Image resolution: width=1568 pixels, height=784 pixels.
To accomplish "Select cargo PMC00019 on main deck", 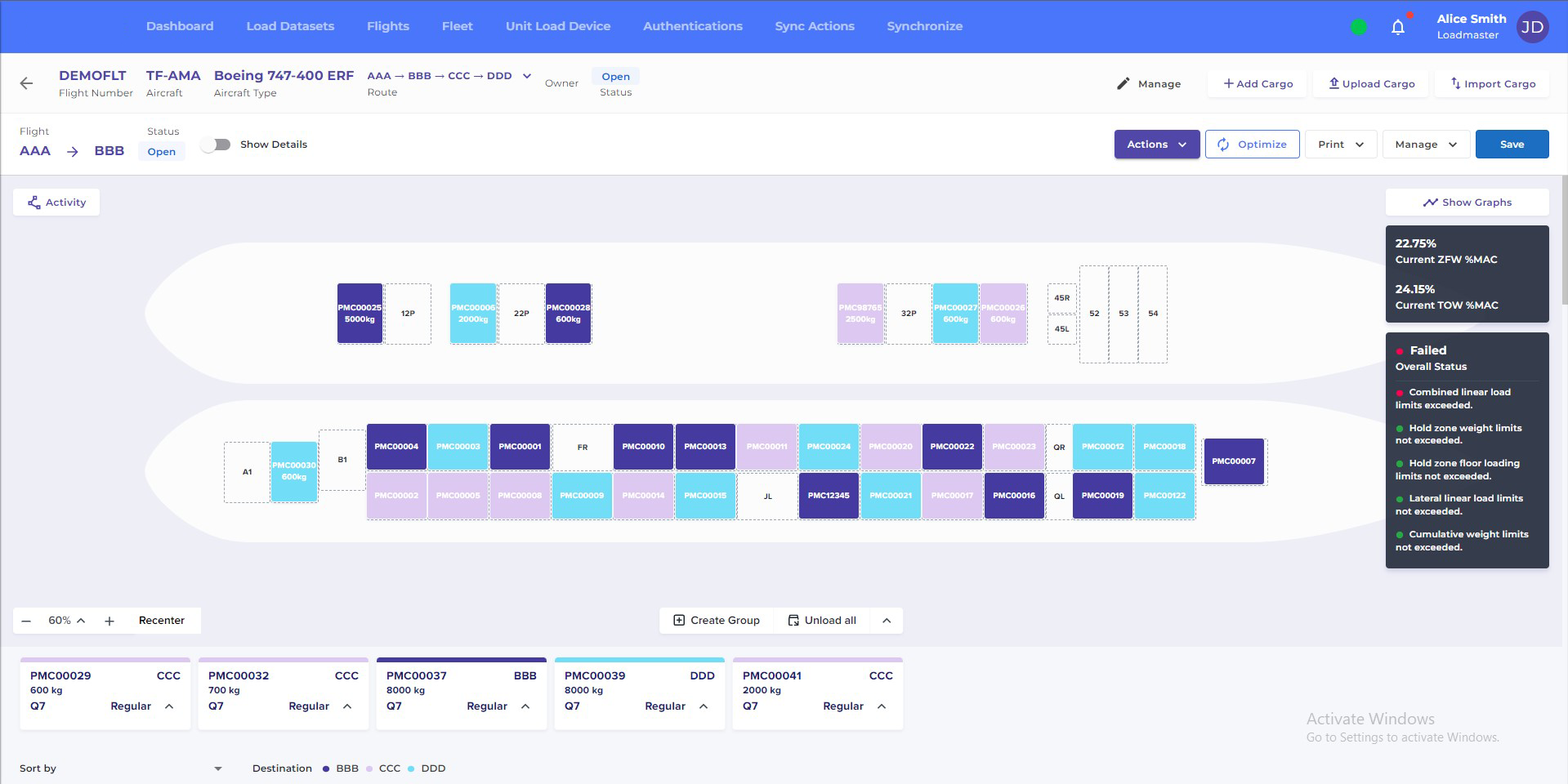I will pyautogui.click(x=1102, y=496).
